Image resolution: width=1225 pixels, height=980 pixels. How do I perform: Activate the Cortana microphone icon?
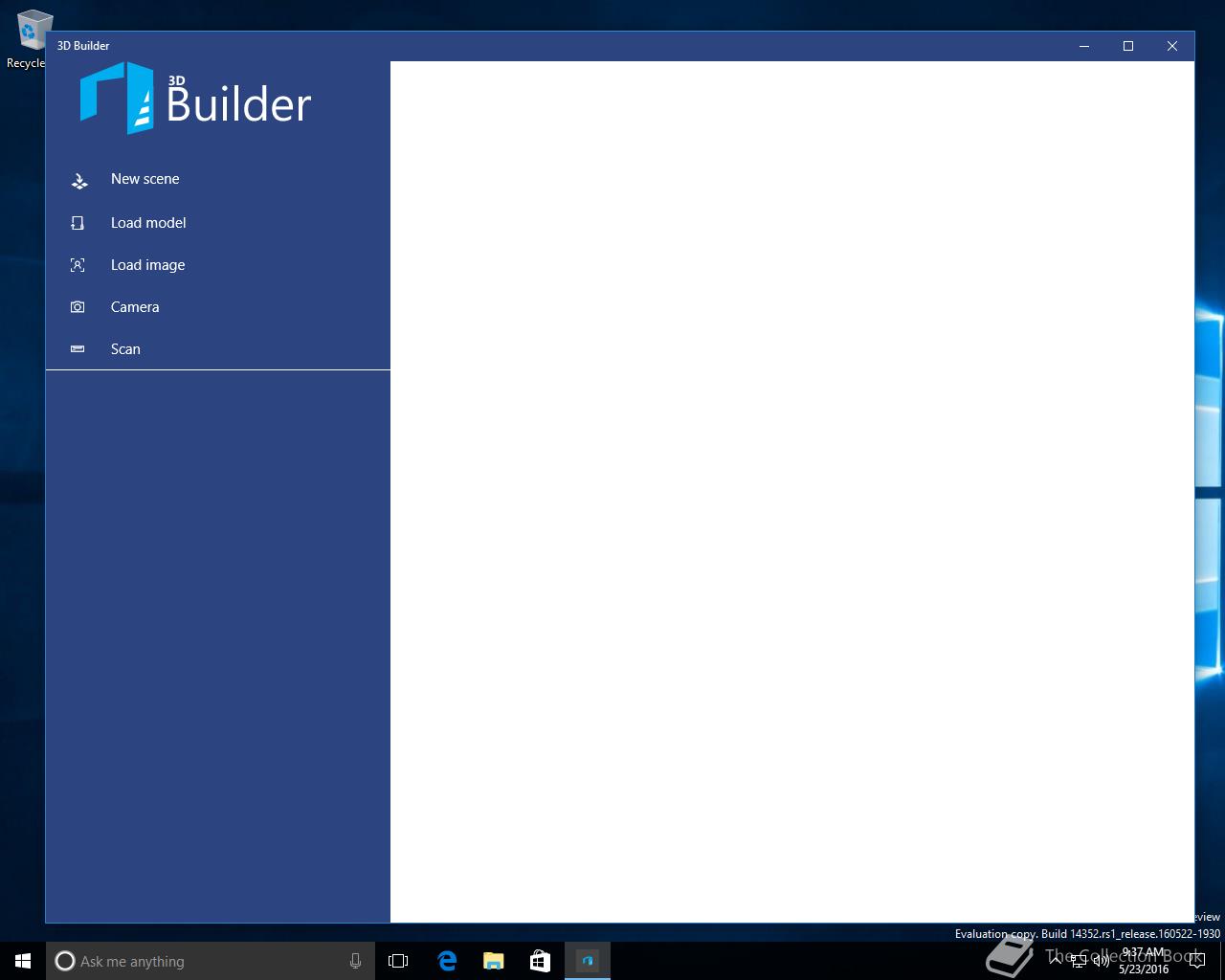coord(355,961)
